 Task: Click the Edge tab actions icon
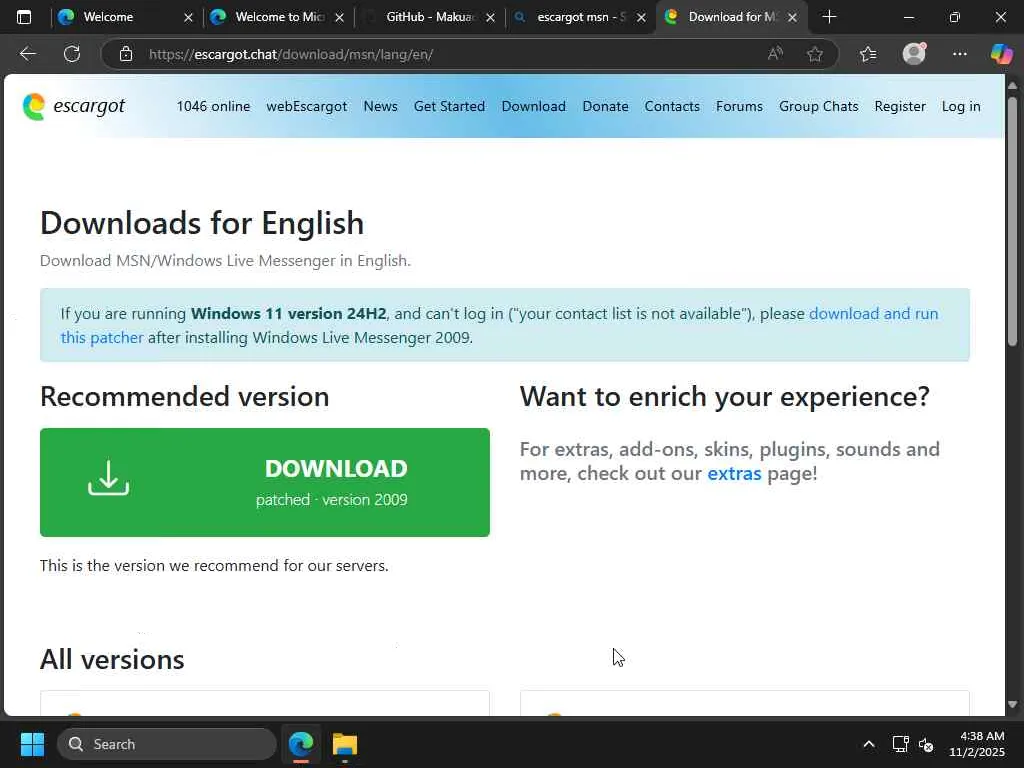(x=24, y=17)
